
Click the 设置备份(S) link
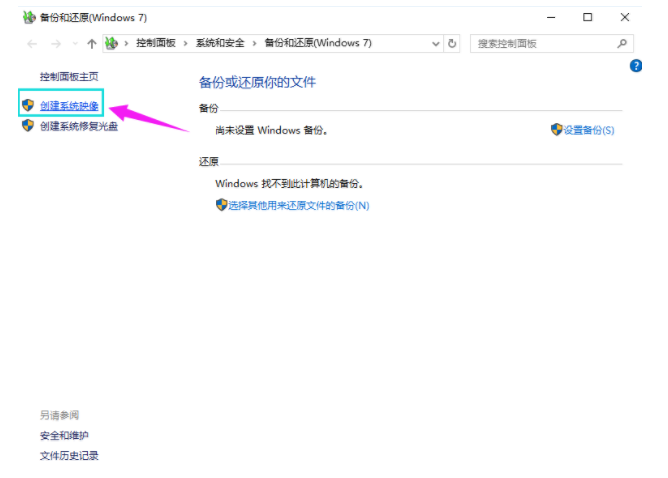pos(588,130)
